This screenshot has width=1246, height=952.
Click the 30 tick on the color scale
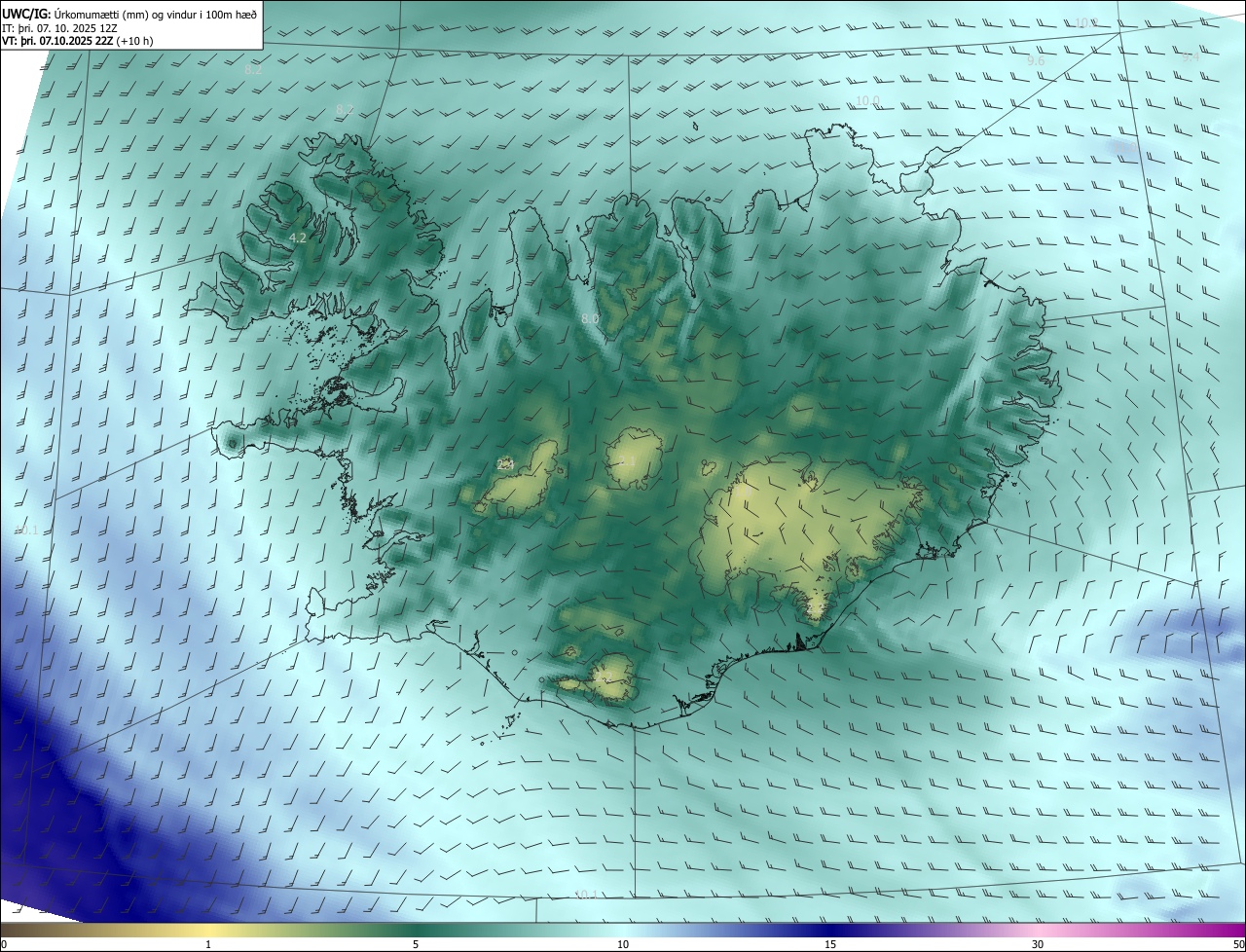(x=1038, y=945)
